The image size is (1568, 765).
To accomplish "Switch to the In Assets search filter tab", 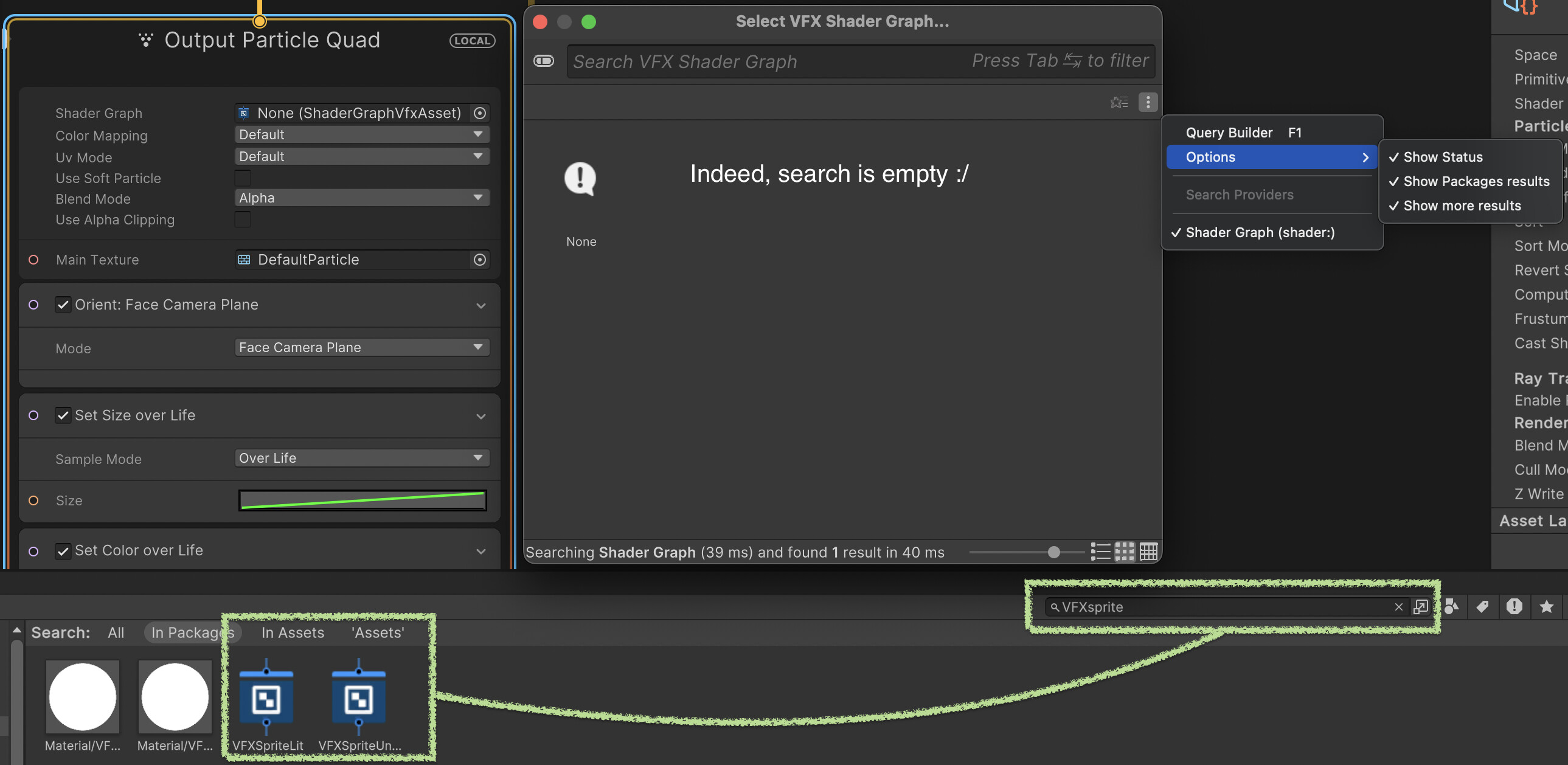I will pos(293,632).
